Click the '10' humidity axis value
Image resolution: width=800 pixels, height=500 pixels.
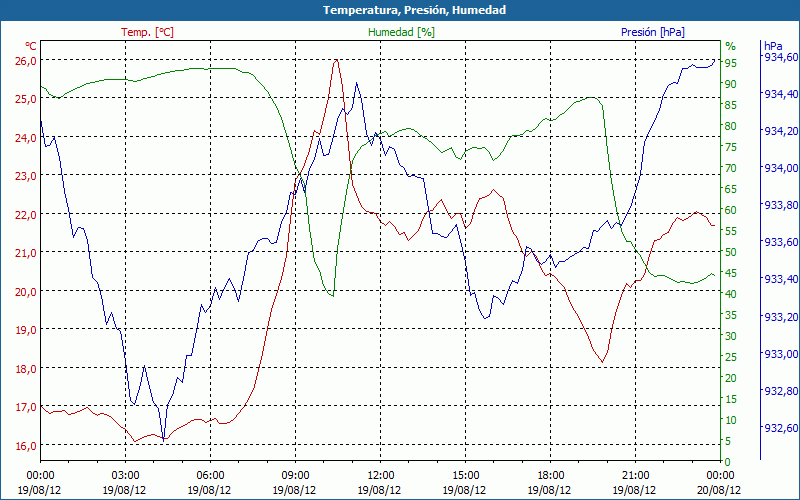[x=730, y=420]
